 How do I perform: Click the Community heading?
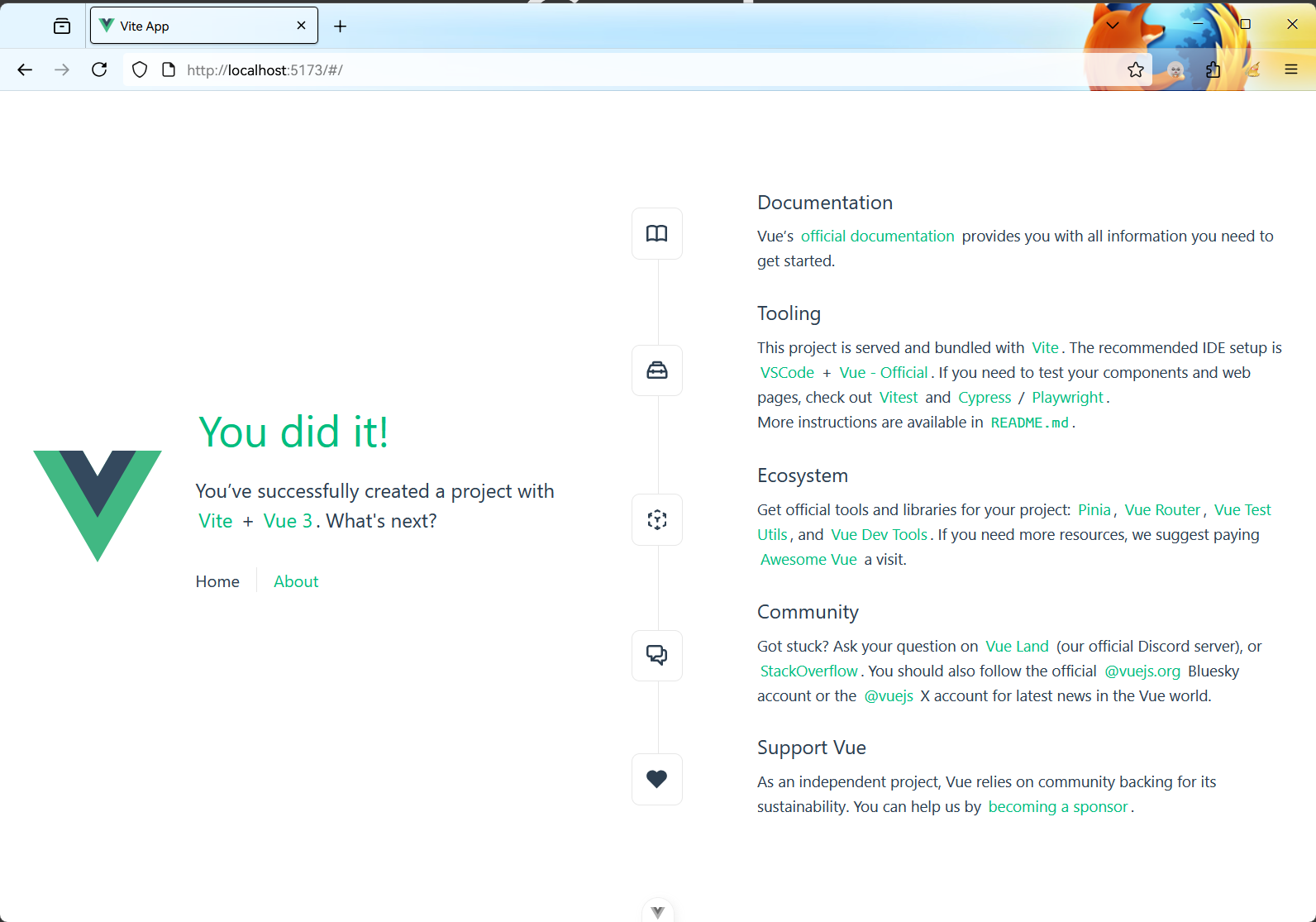point(808,612)
